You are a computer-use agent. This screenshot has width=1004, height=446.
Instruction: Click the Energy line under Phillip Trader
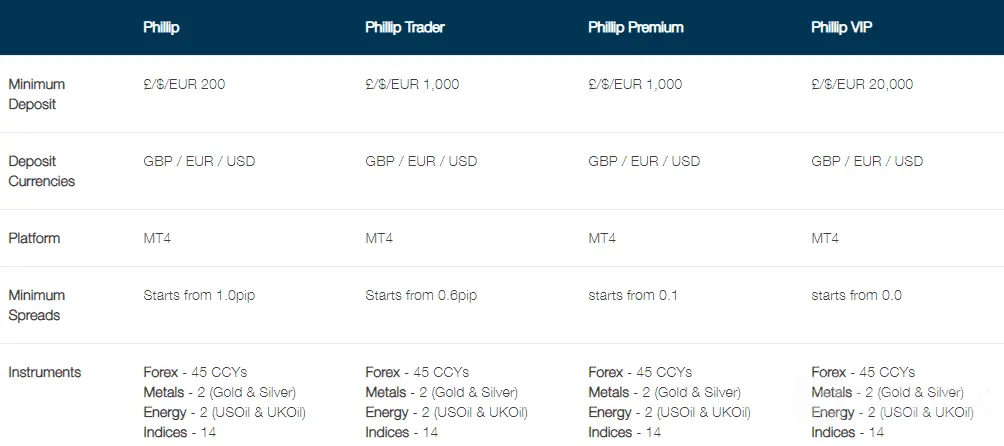point(446,412)
